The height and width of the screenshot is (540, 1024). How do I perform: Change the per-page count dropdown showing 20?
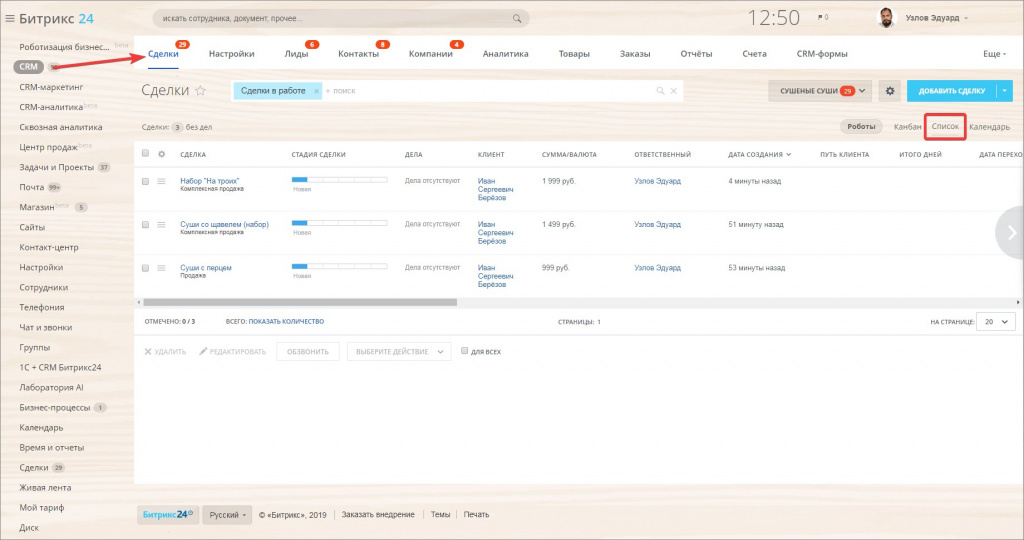pyautogui.click(x=996, y=321)
